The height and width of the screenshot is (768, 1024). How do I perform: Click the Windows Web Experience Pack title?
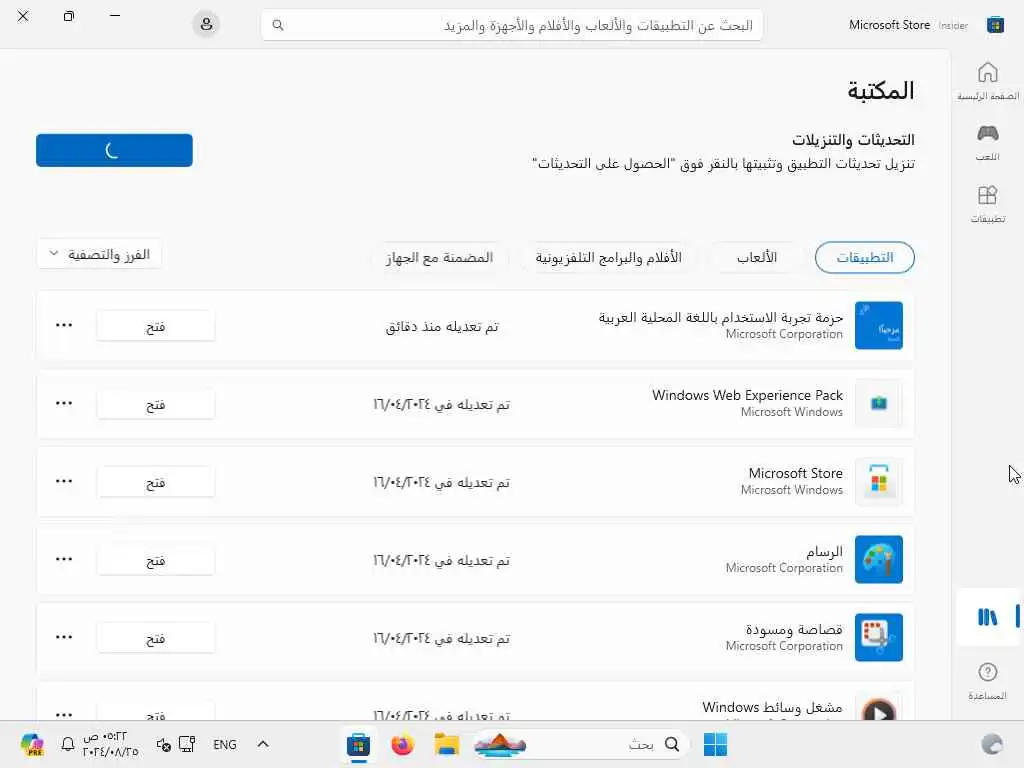point(747,395)
